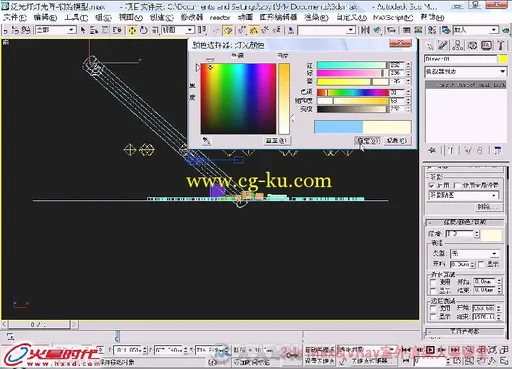Click Go to End playback button
The height and width of the screenshot is (369, 512).
pos(455,350)
